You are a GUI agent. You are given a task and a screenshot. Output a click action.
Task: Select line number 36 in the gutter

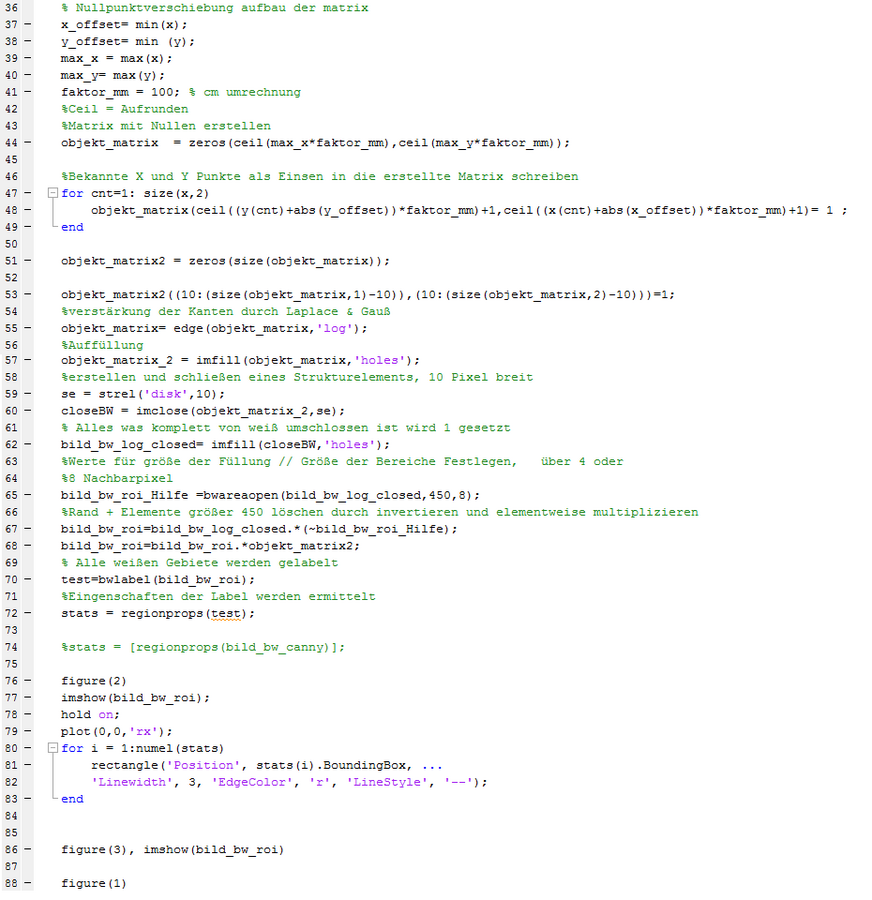click(x=11, y=8)
